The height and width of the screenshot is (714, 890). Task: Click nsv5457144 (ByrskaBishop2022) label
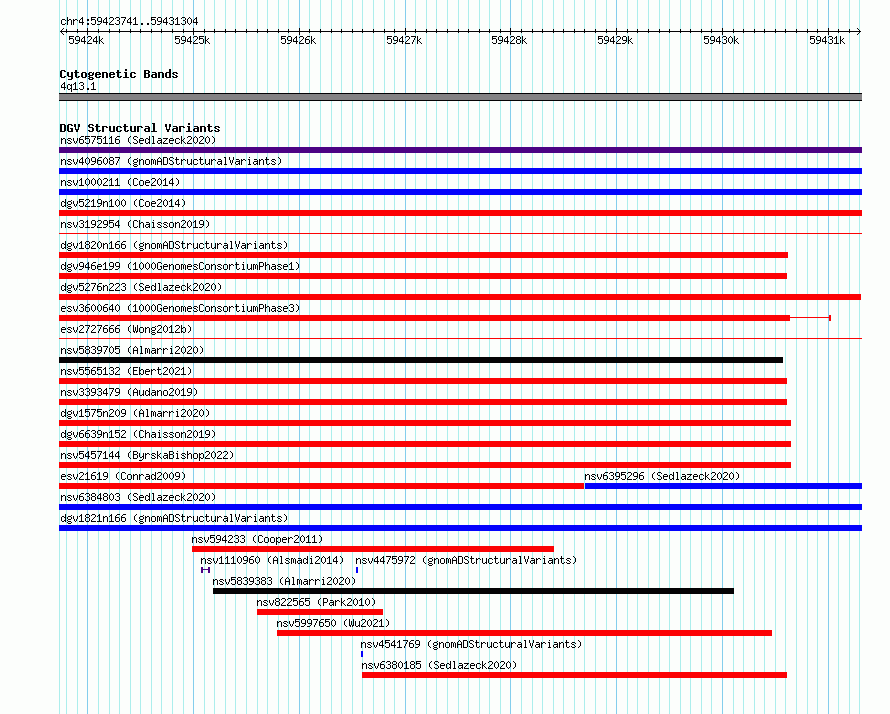point(147,455)
